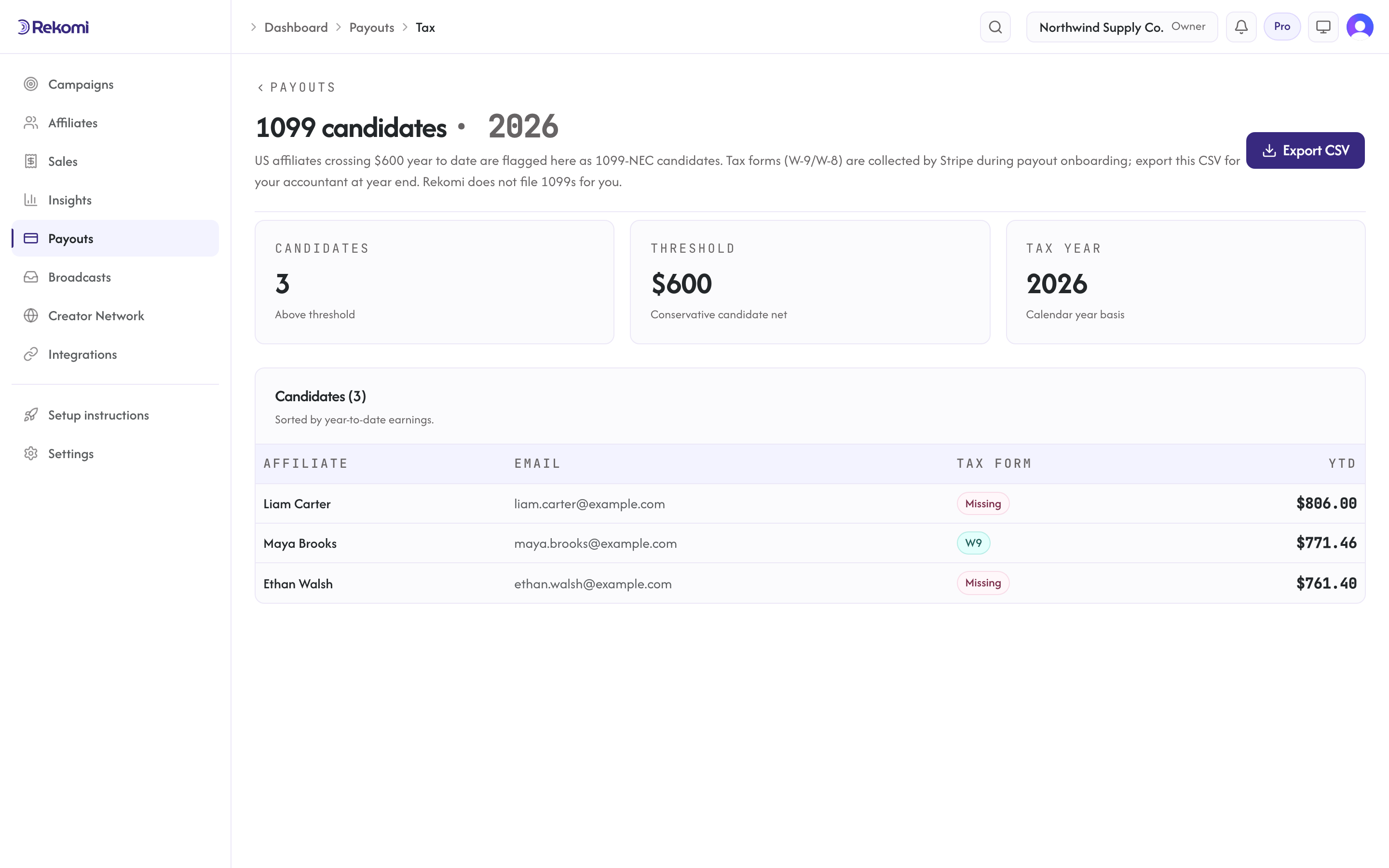Screen dimensions: 1389x868
Task: Select Maya Brooks affiliate name
Action: coord(300,543)
